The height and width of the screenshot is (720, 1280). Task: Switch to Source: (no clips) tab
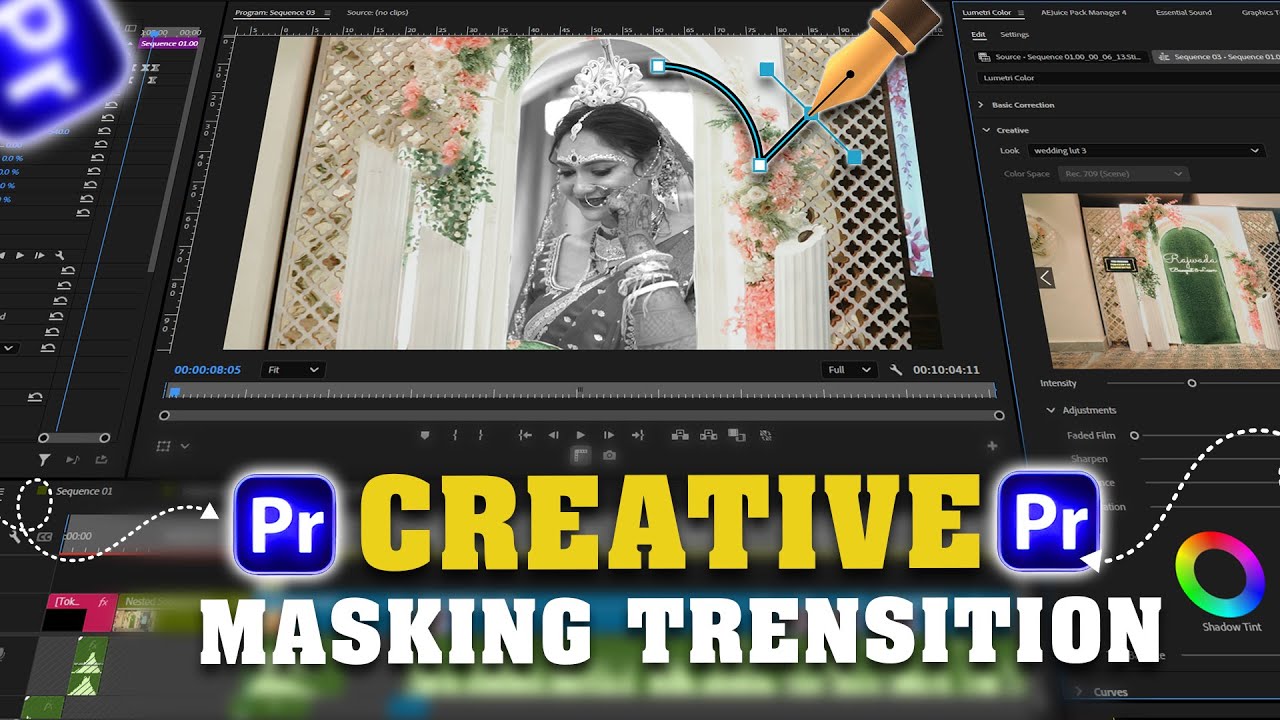[377, 12]
